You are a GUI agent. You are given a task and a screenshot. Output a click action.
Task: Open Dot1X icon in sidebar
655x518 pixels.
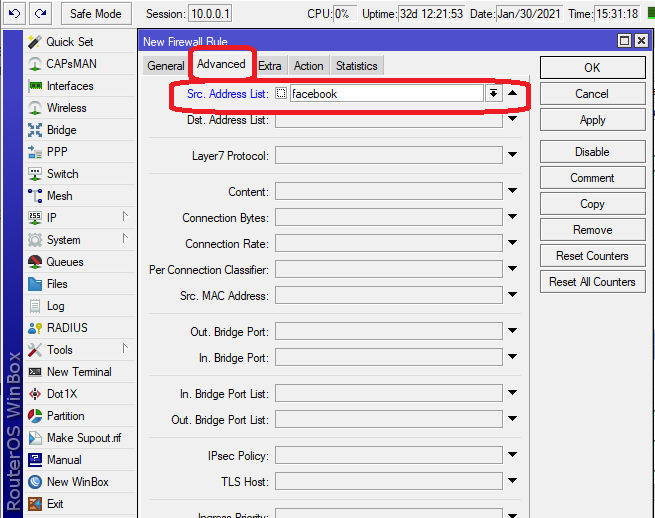35,394
